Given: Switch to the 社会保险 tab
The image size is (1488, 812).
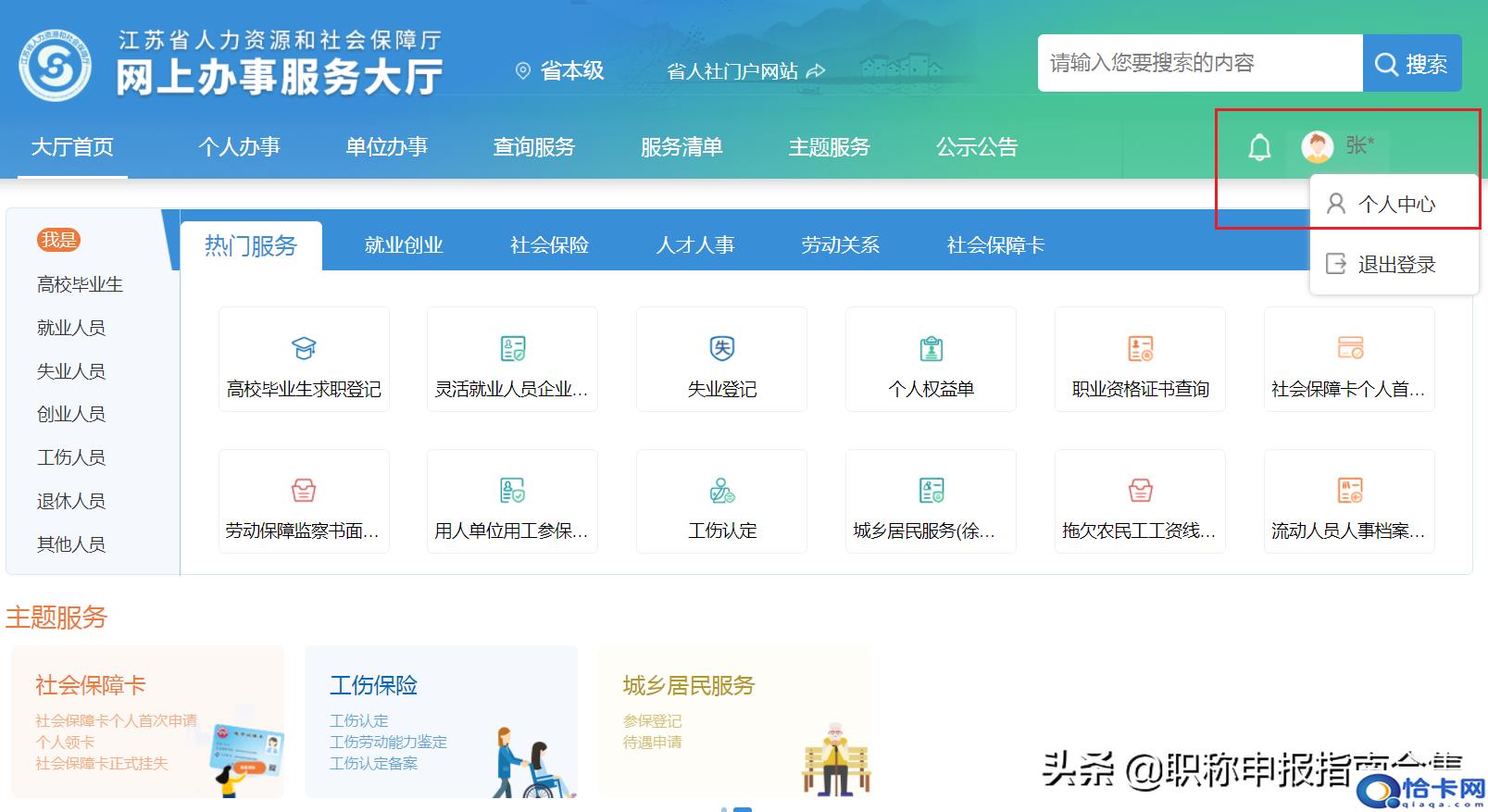Looking at the screenshot, I should (x=549, y=245).
